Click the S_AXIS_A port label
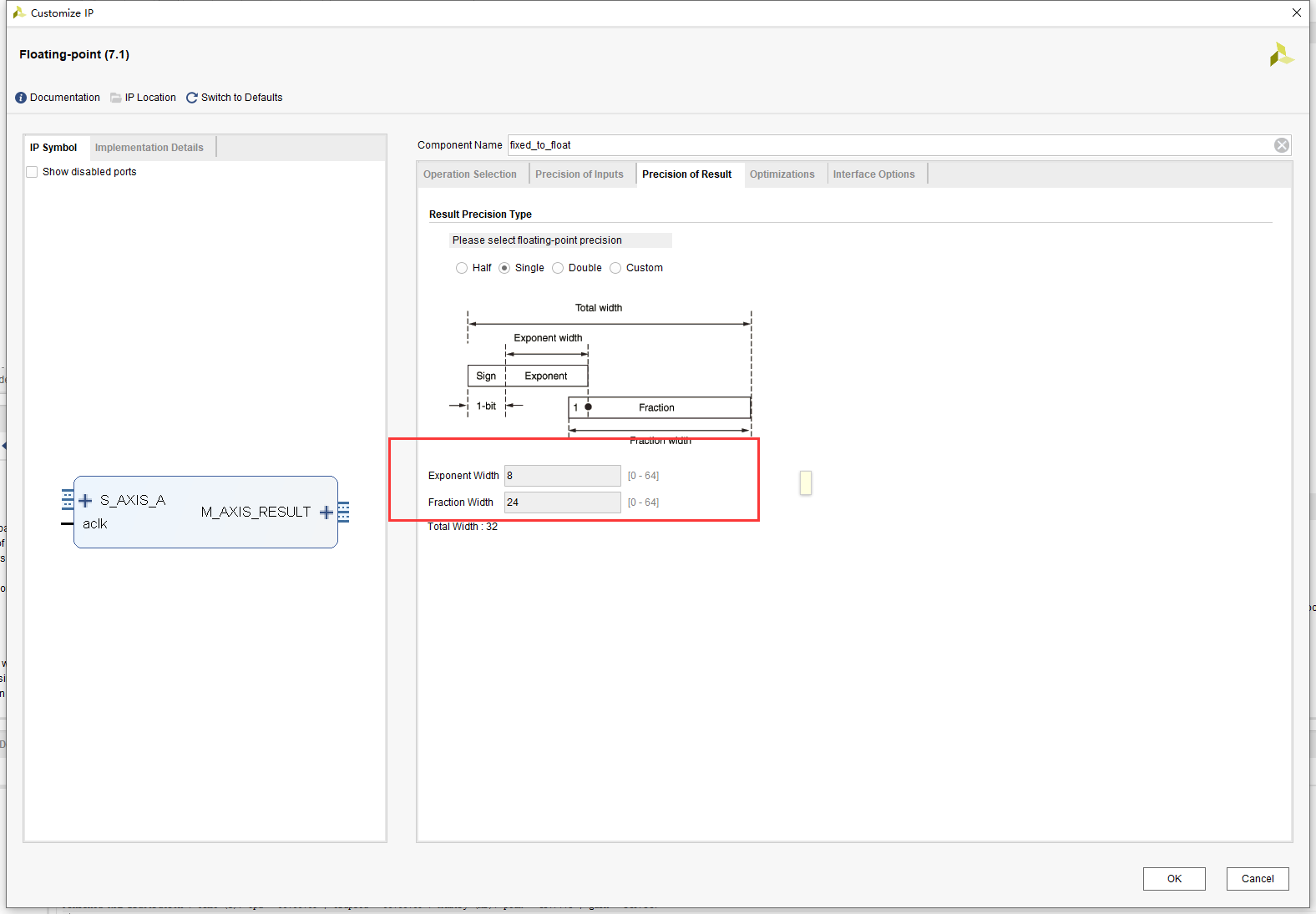 coord(133,500)
